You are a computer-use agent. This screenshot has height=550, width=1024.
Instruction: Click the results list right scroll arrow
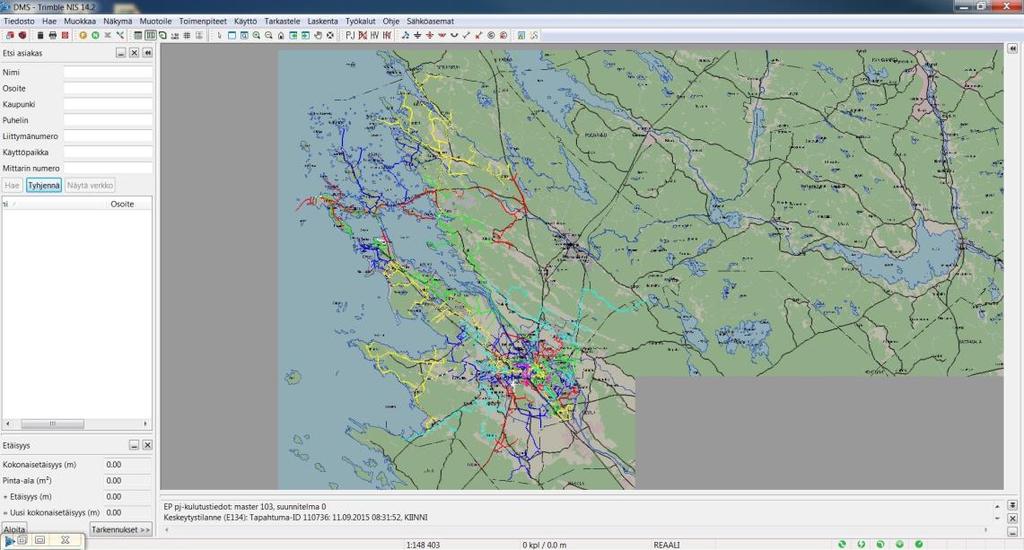[145, 424]
